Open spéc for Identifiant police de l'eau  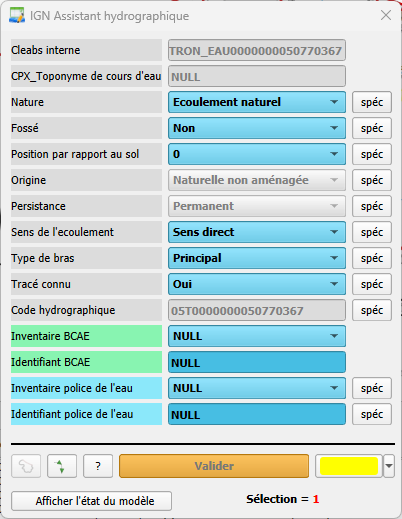[372, 414]
